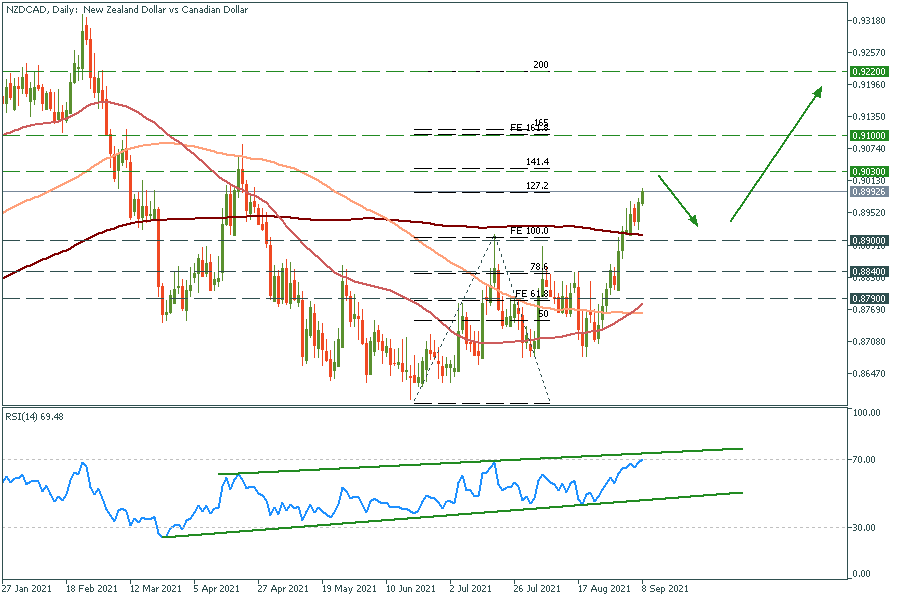
Task: Select the 0.91000 green price level tag
Action: 866,134
